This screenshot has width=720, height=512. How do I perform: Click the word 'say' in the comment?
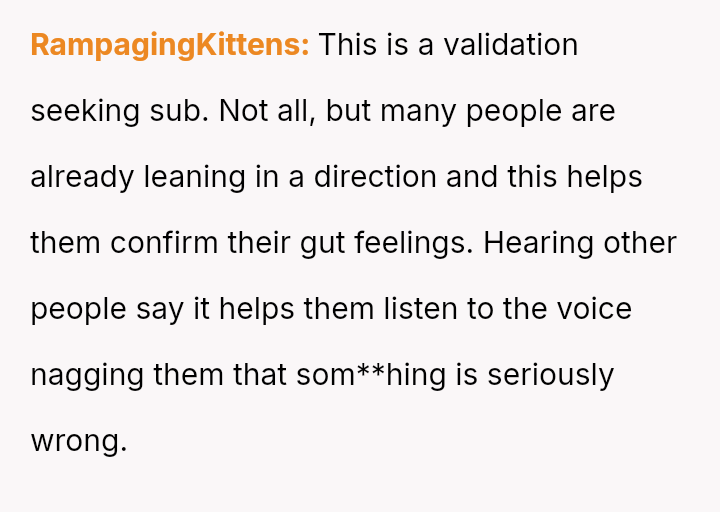point(160,309)
